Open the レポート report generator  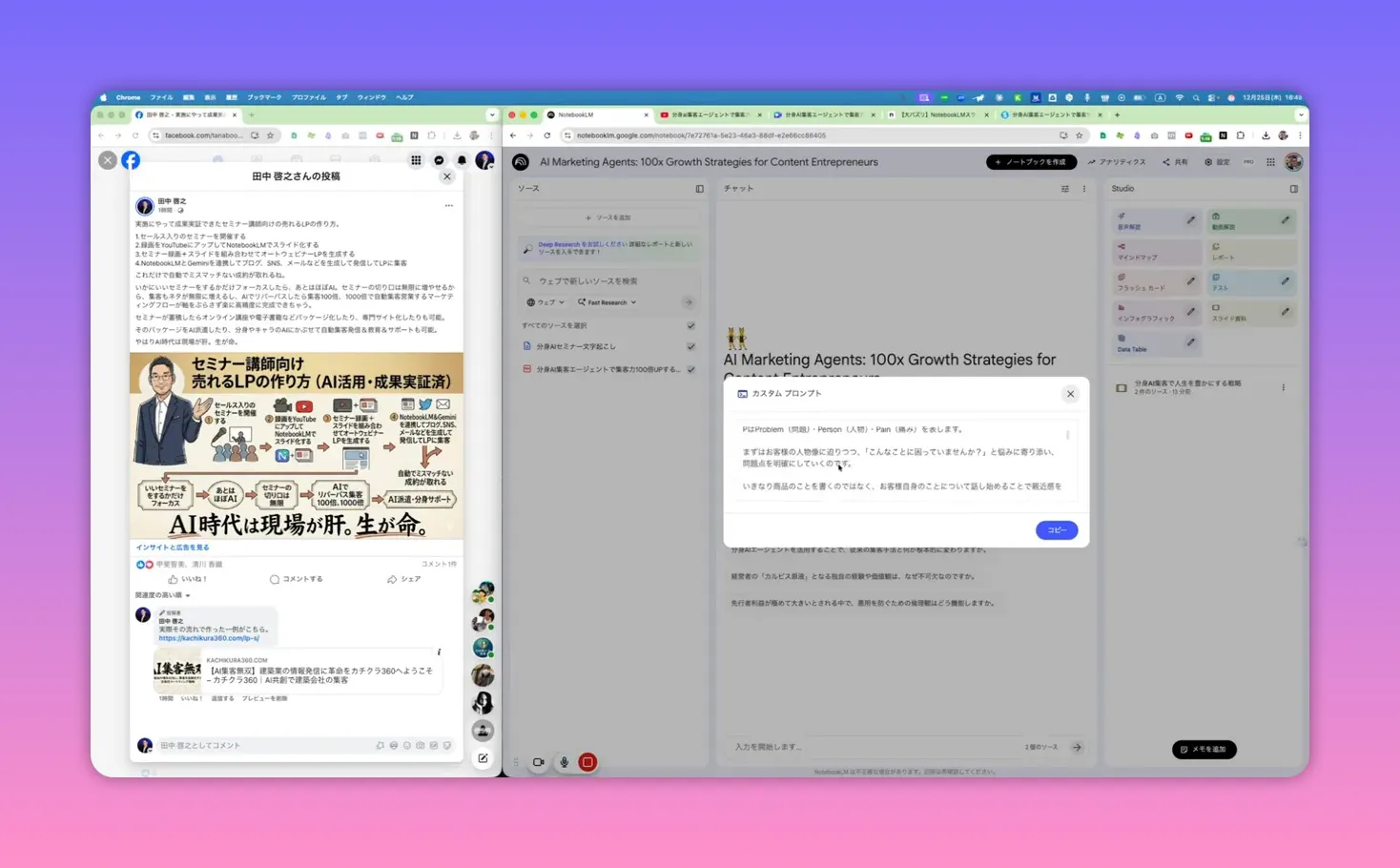[x=1245, y=252]
